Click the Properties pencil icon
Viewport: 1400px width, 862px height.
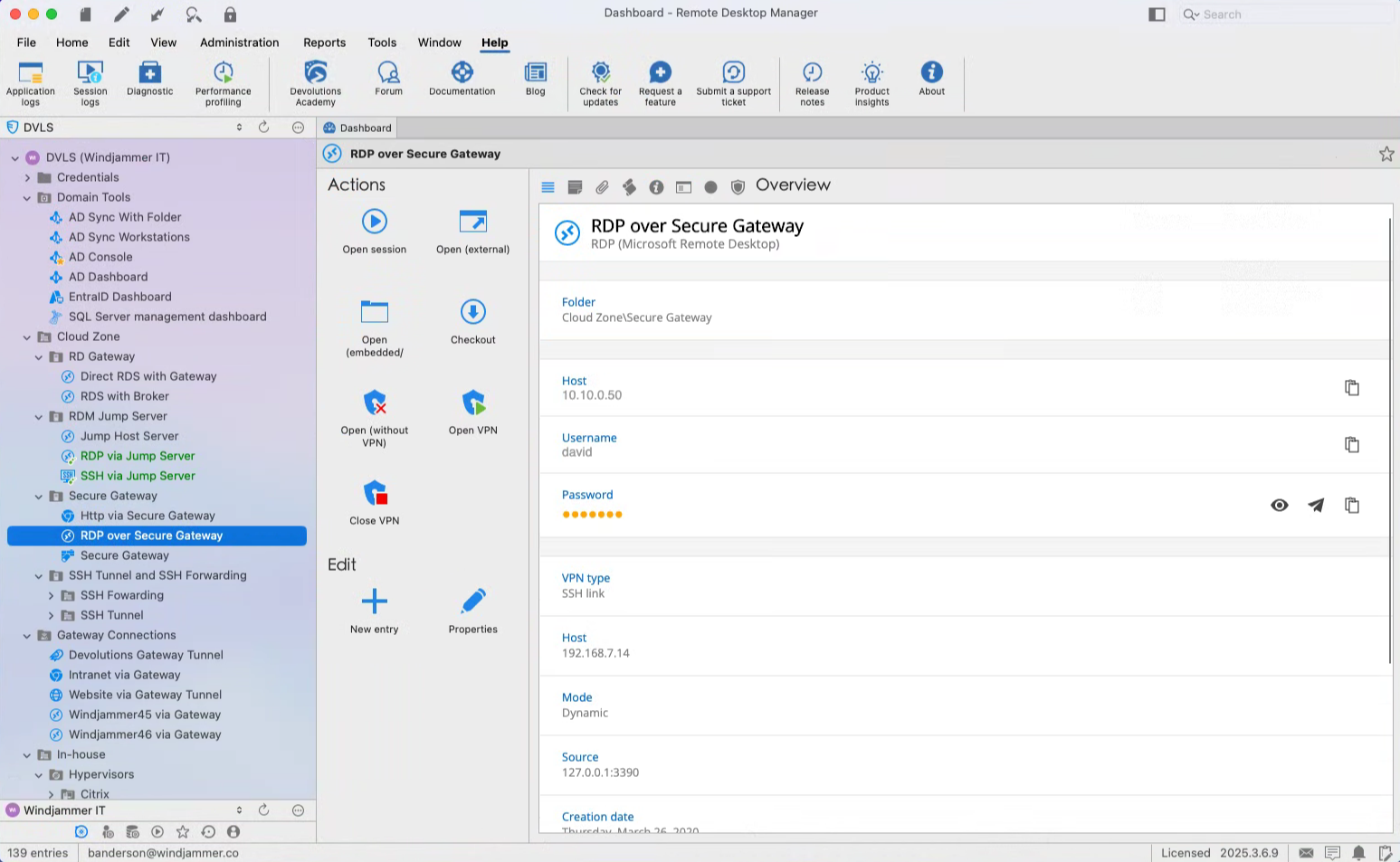(x=472, y=602)
